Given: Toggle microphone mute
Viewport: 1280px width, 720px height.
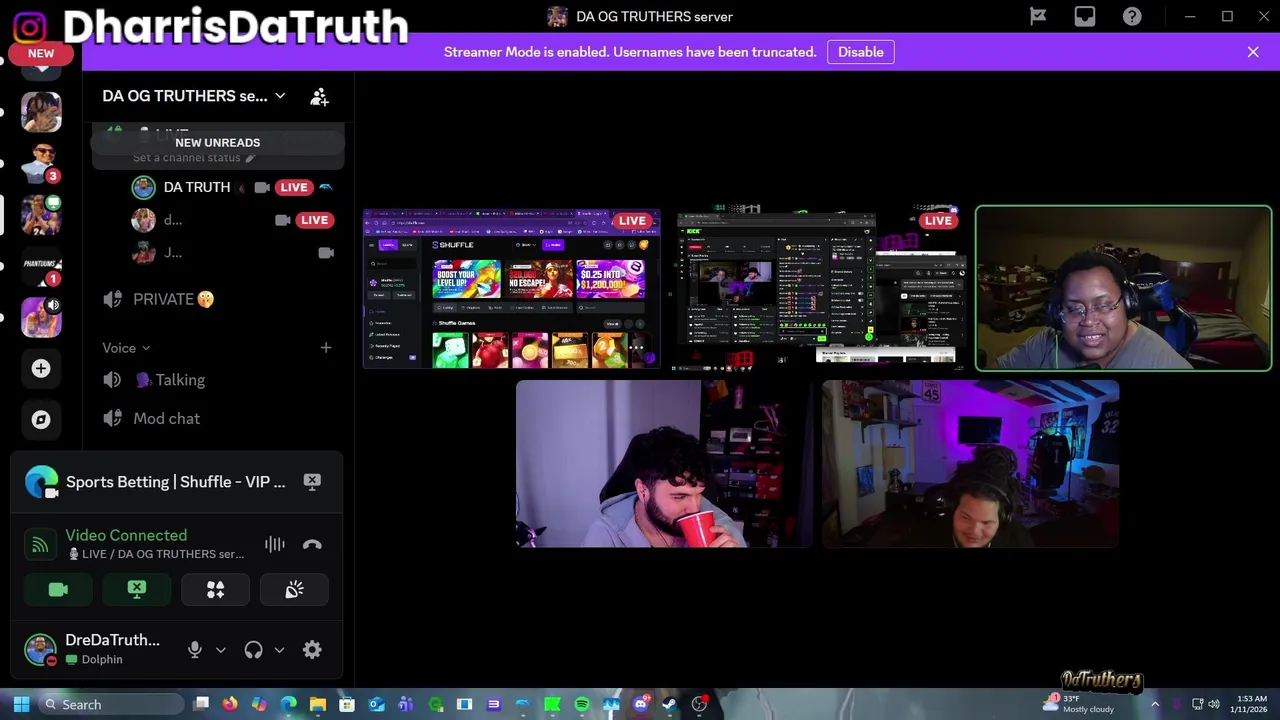Looking at the screenshot, I should click(x=195, y=649).
